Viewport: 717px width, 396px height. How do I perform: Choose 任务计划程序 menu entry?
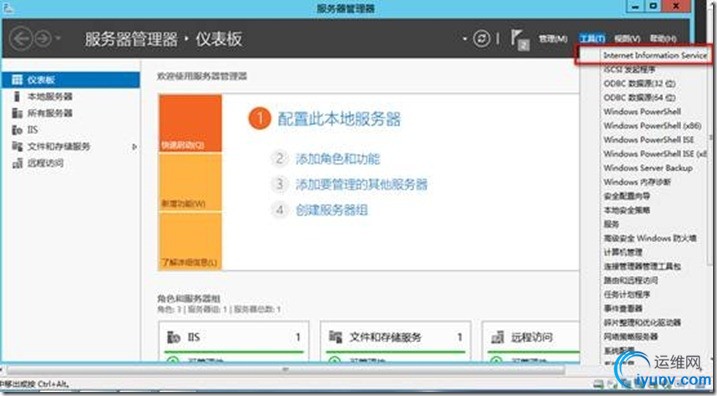point(626,294)
